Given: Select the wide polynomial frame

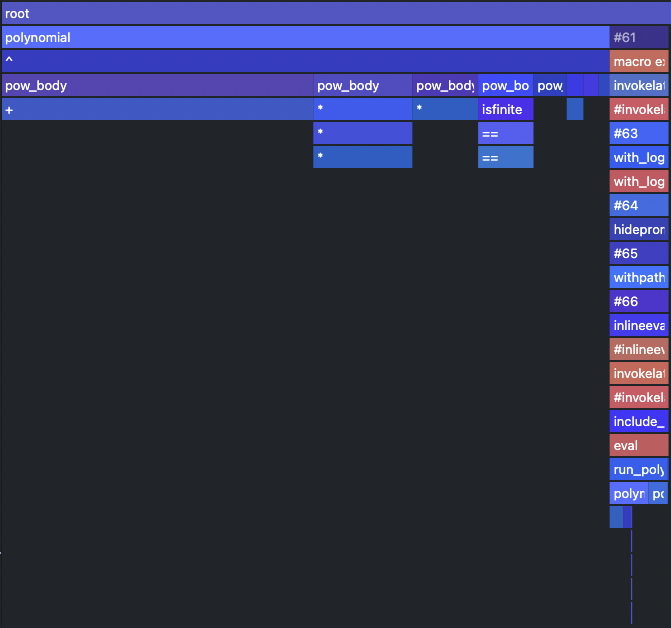Looking at the screenshot, I should [x=305, y=37].
